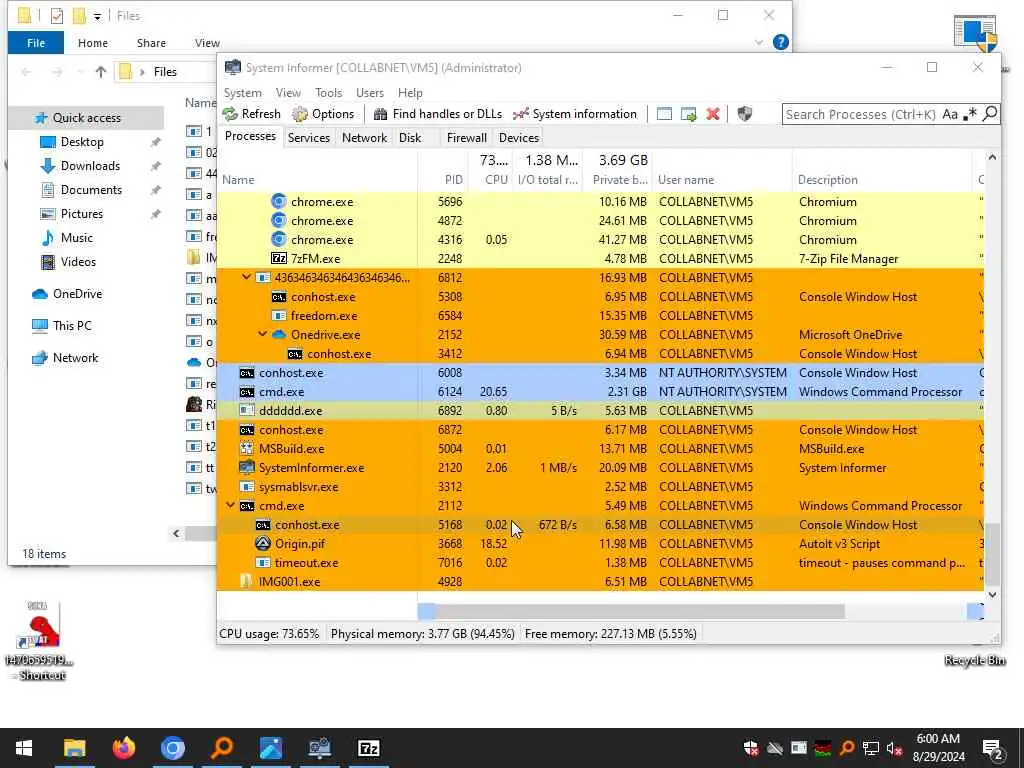
Task: Sort by Name column in process list
Action: 238,180
